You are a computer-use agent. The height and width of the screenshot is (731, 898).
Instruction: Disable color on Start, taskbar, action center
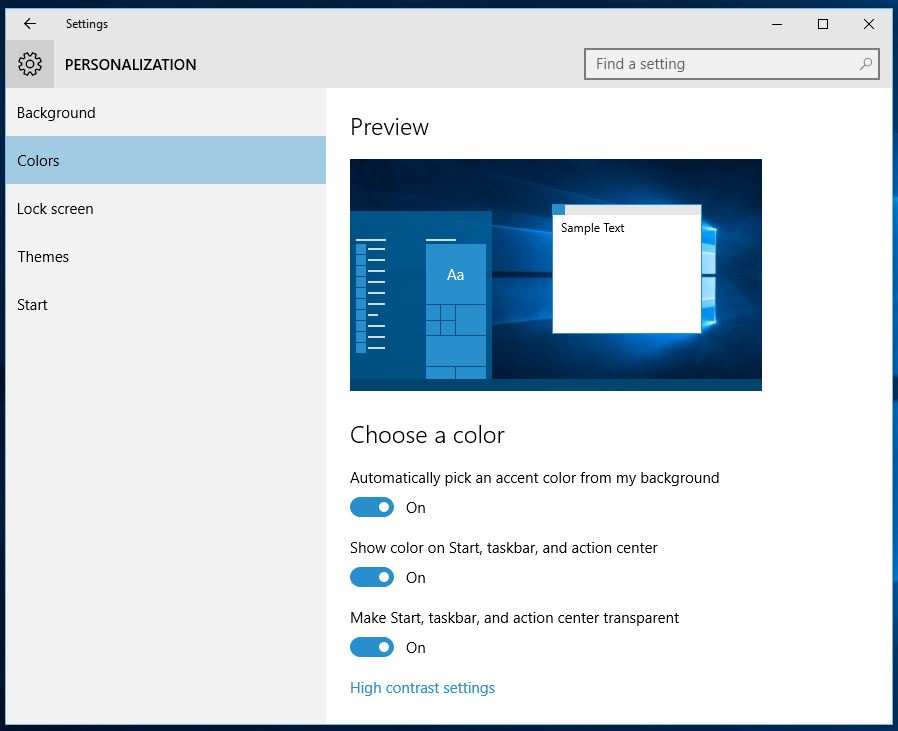tap(372, 577)
